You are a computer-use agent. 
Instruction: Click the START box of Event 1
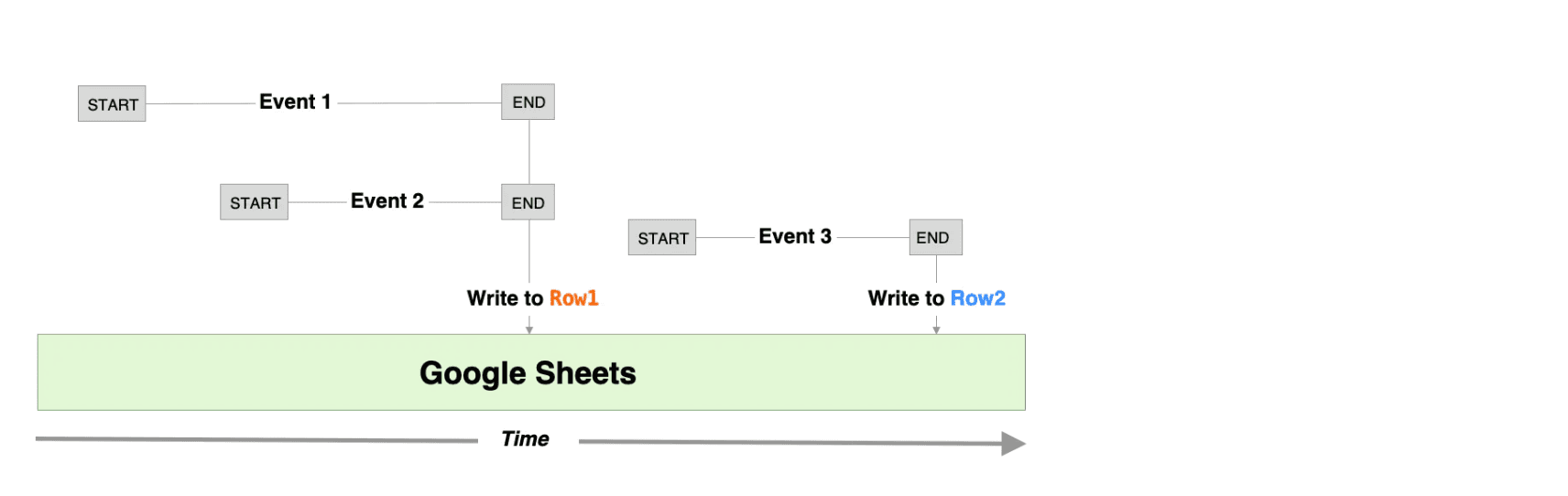click(112, 104)
